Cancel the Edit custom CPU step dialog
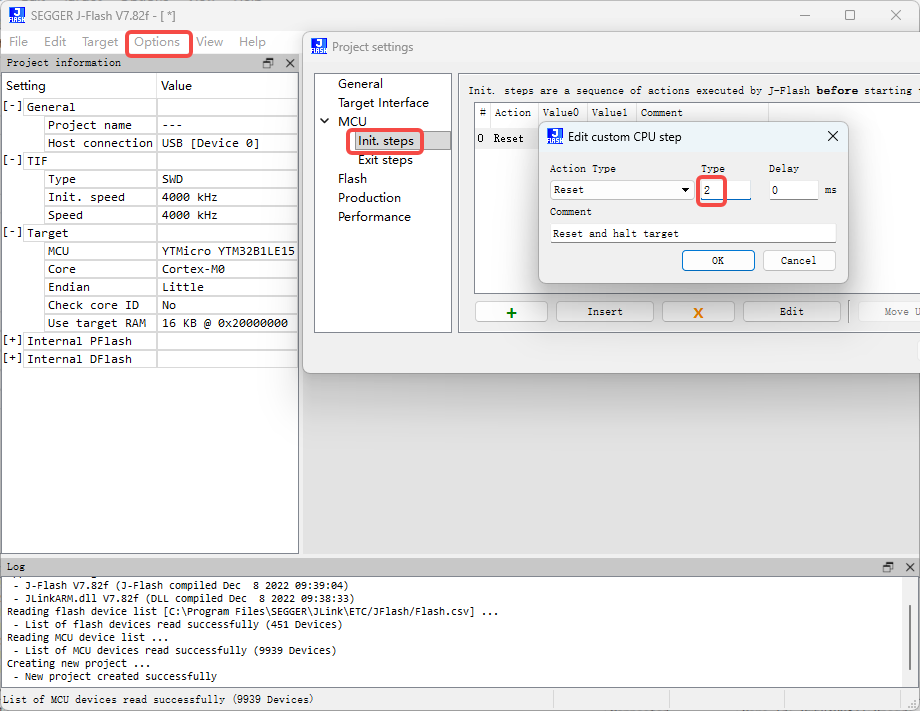Screen dimensions: 920x711 [799, 260]
